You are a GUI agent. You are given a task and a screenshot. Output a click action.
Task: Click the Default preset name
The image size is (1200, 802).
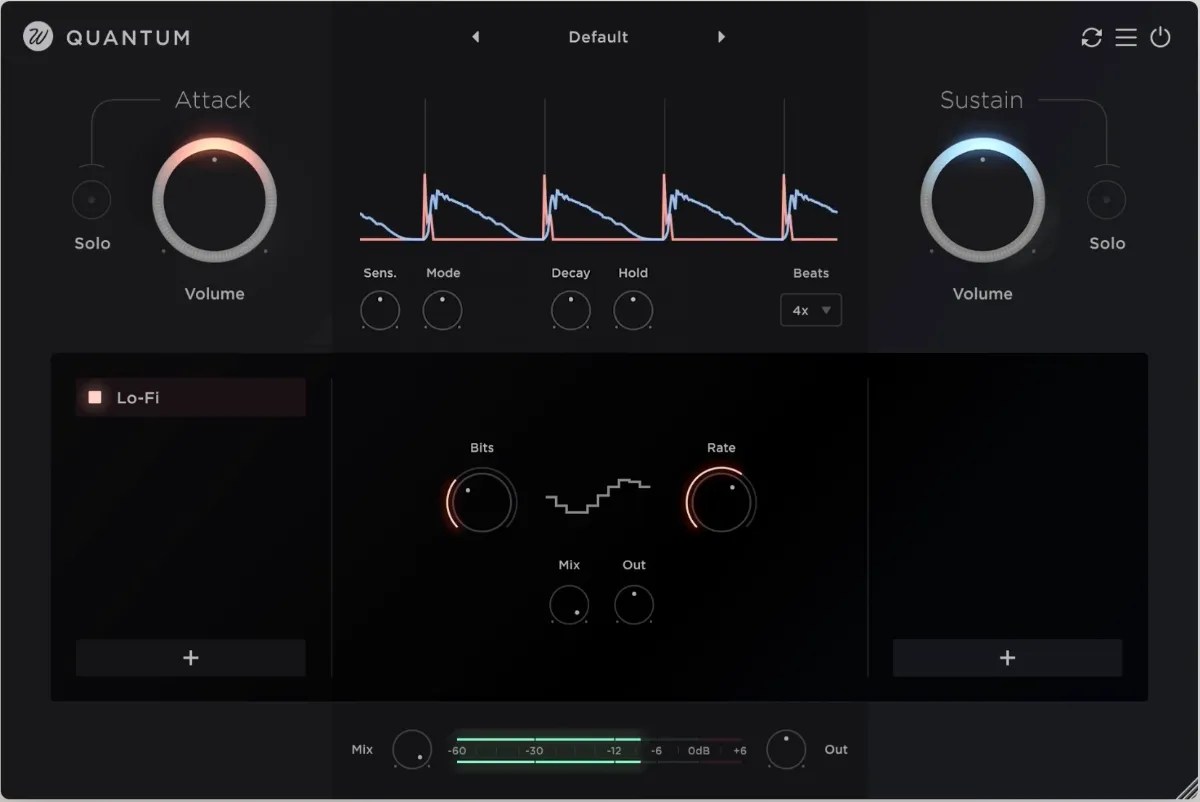point(598,36)
